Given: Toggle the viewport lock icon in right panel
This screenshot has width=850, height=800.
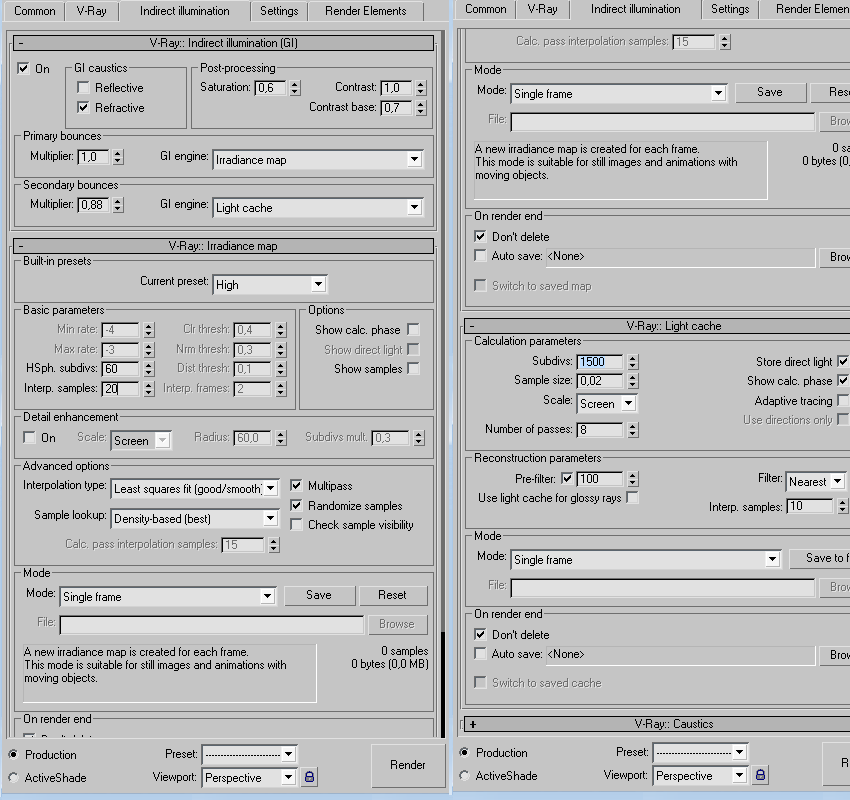Looking at the screenshot, I should [761, 775].
